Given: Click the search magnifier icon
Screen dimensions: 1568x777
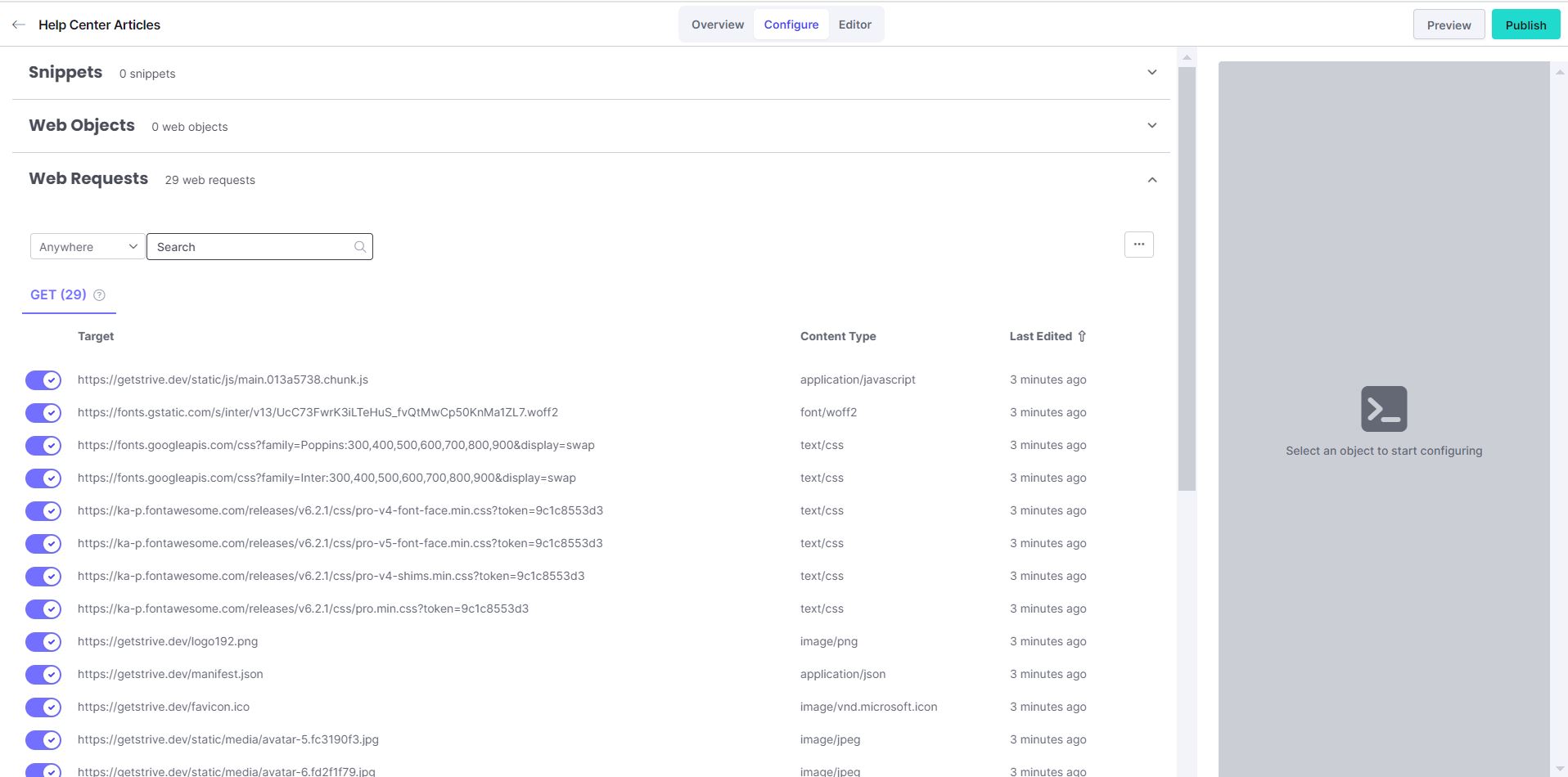Looking at the screenshot, I should point(360,247).
